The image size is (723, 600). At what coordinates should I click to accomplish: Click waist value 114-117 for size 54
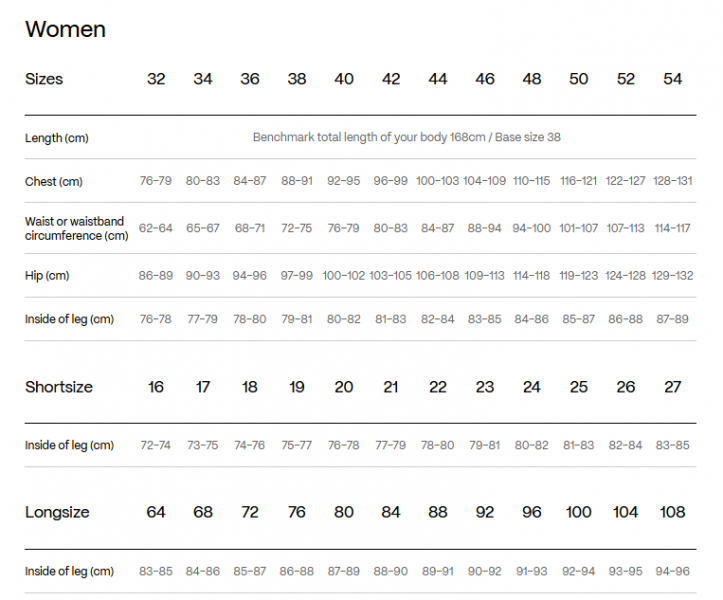(x=672, y=228)
